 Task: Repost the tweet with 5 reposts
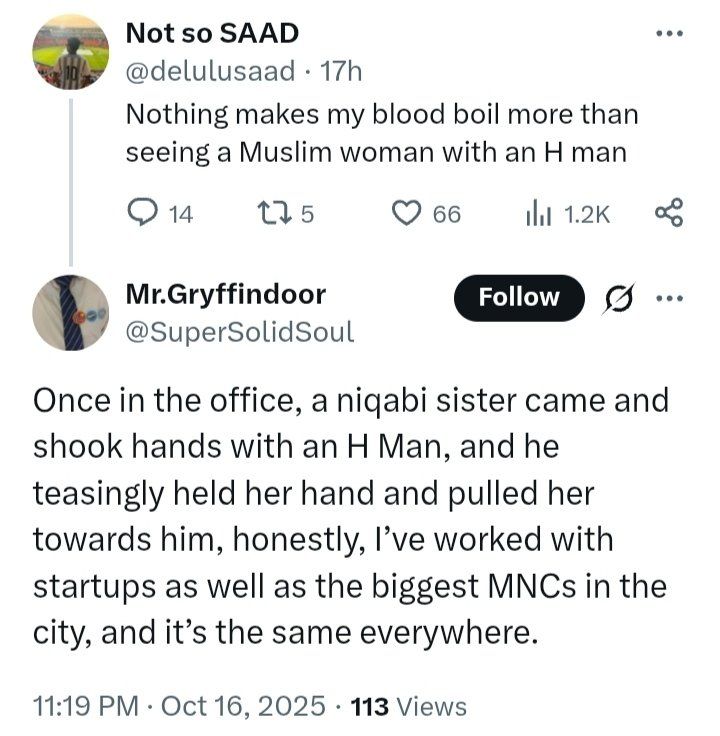pos(270,212)
